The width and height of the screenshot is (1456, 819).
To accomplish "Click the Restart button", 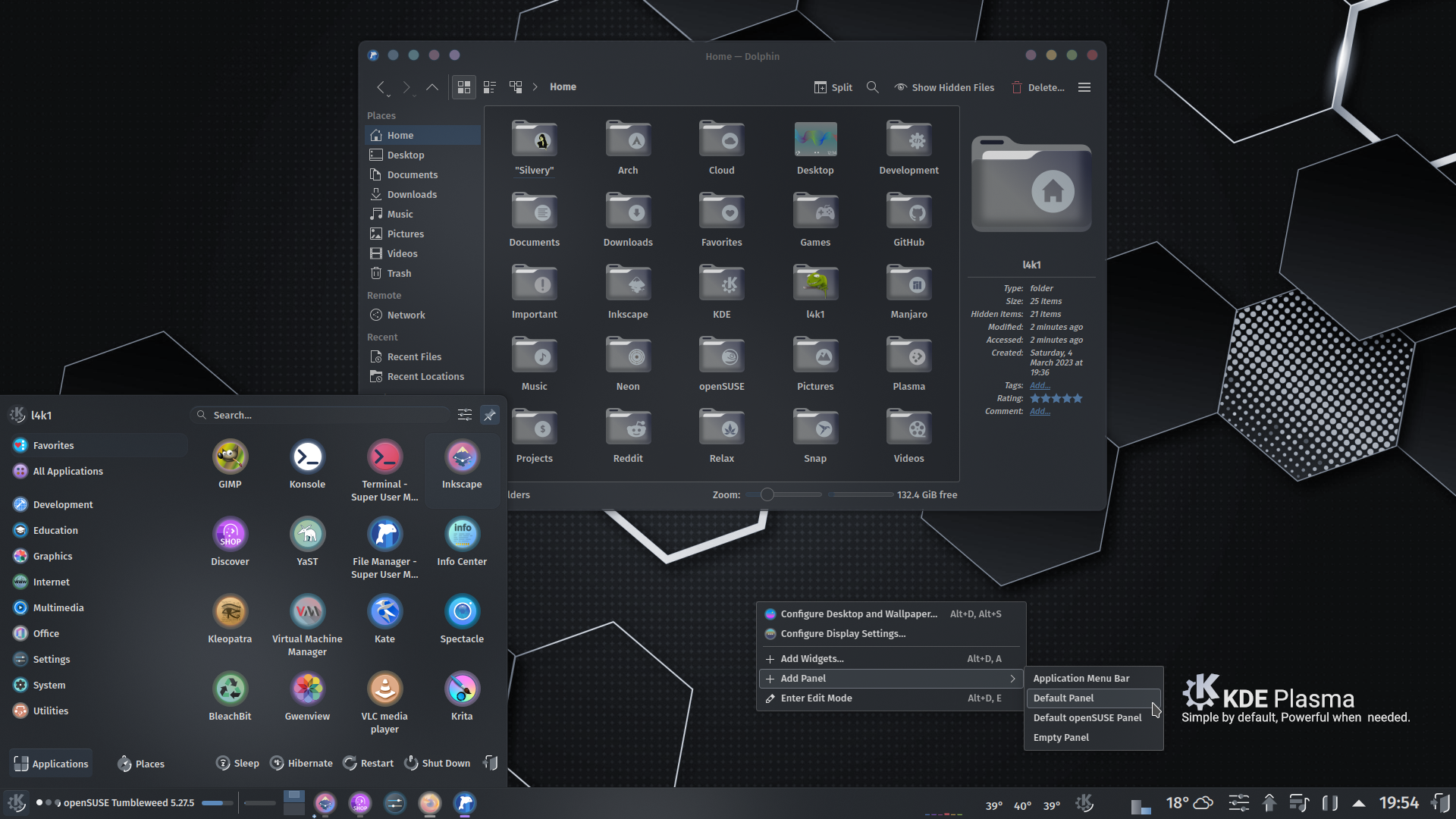I will [369, 763].
